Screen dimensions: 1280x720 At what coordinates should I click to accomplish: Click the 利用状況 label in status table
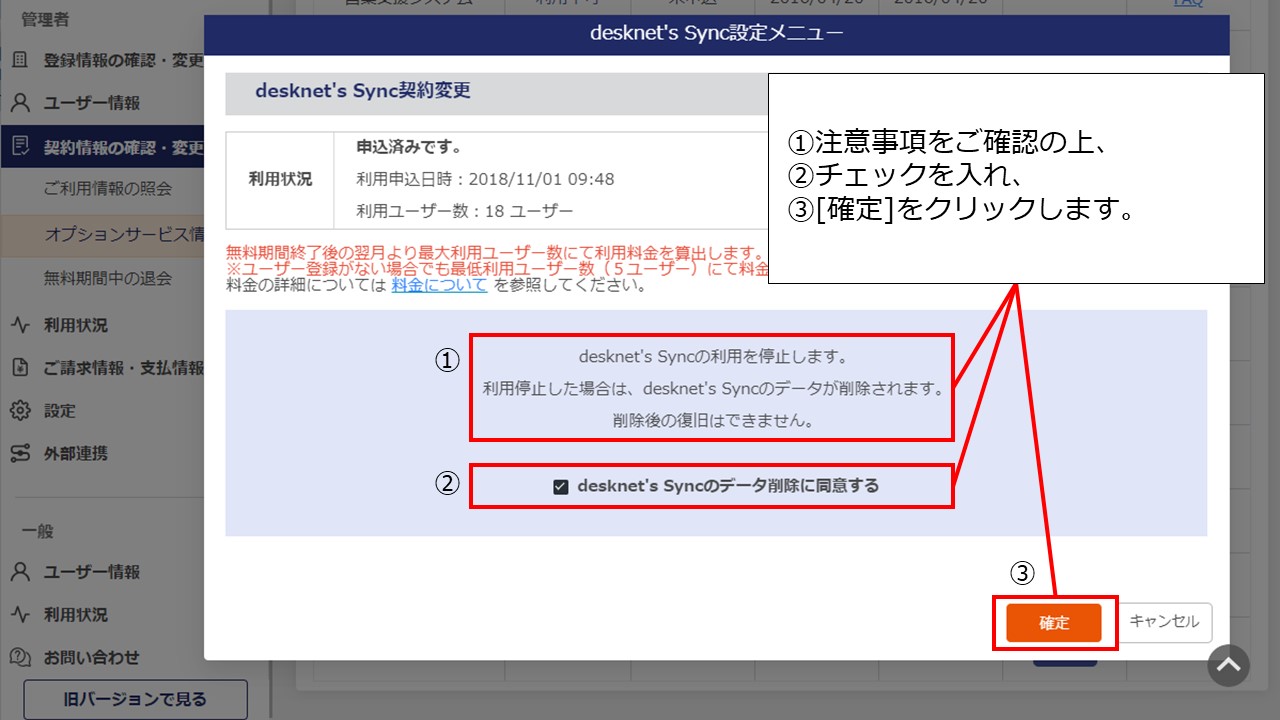click(280, 180)
